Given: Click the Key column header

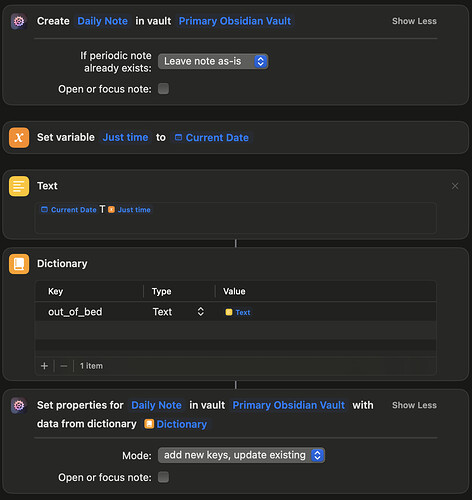Looking at the screenshot, I should (55, 291).
